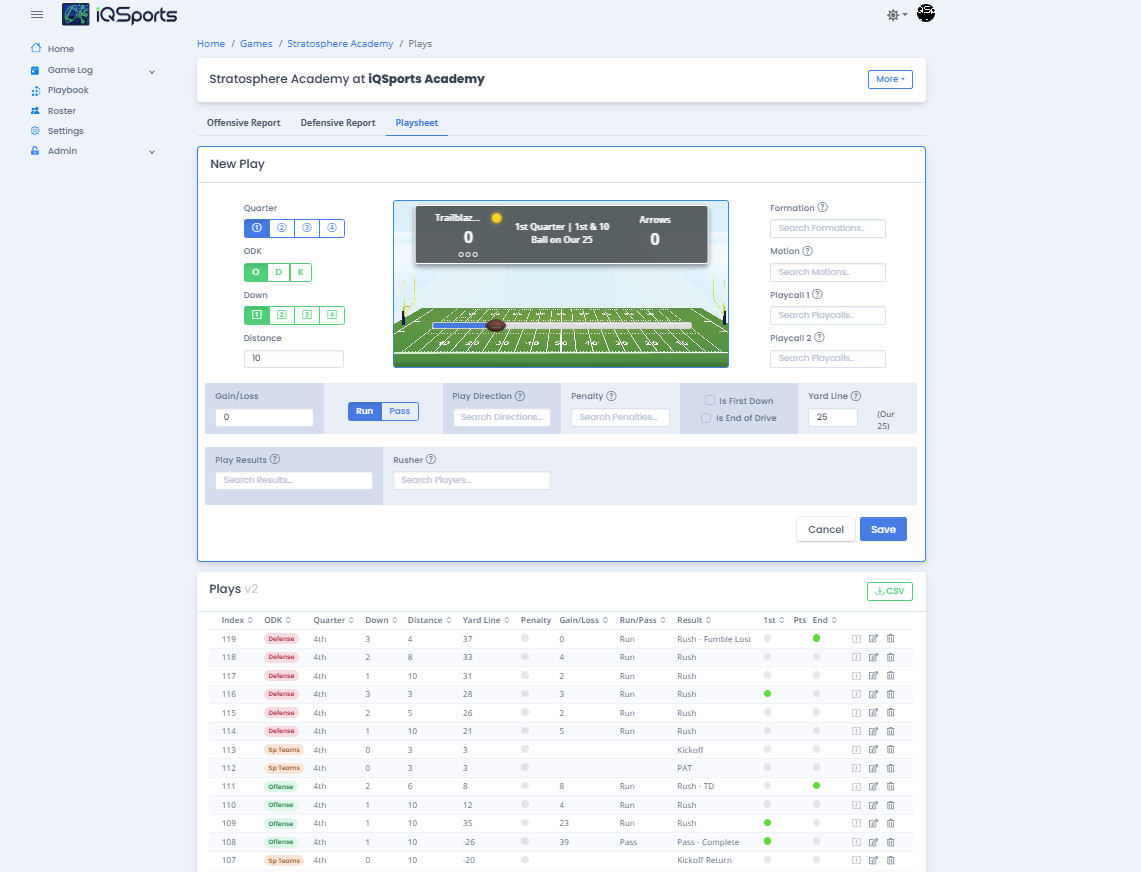Click the Roster people icon
Image resolution: width=1141 pixels, height=872 pixels.
tap(35, 111)
